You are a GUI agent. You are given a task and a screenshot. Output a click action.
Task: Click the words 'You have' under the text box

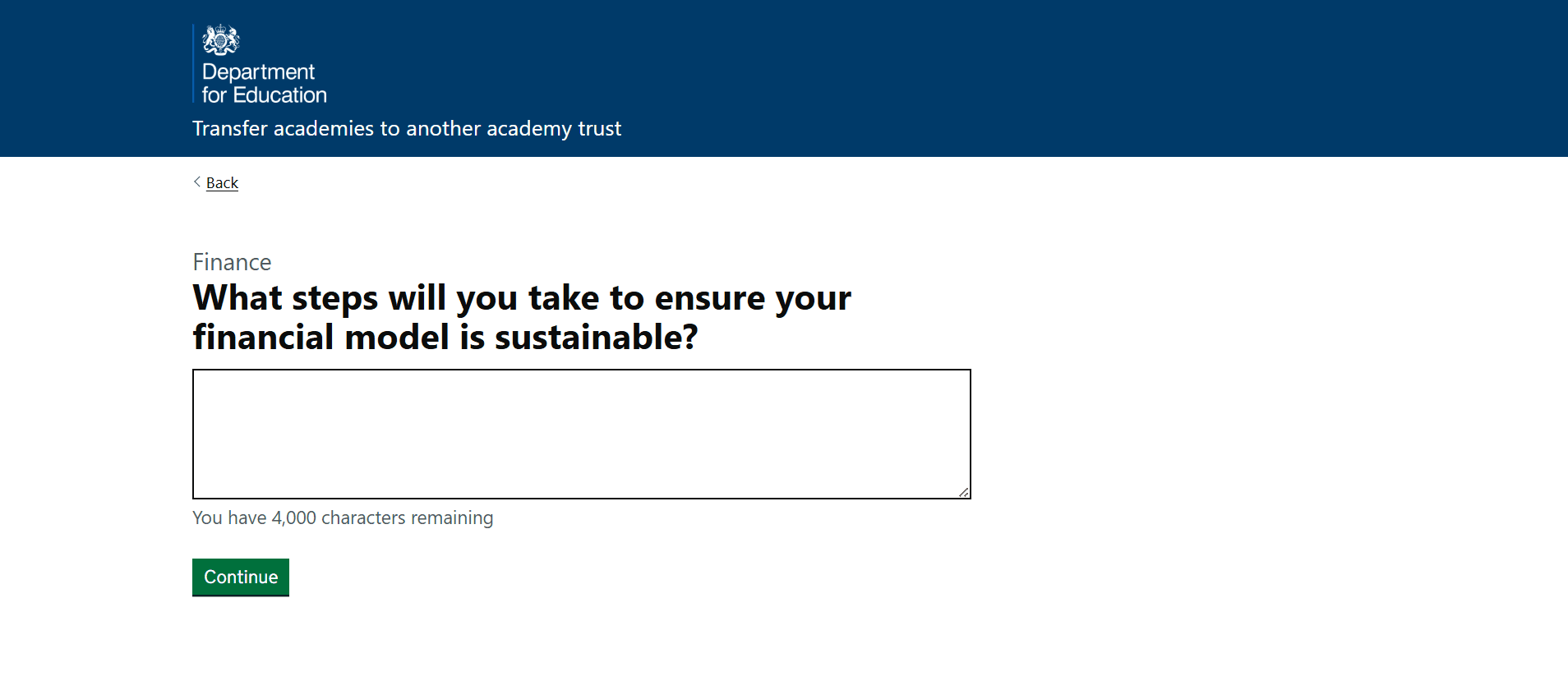(229, 518)
